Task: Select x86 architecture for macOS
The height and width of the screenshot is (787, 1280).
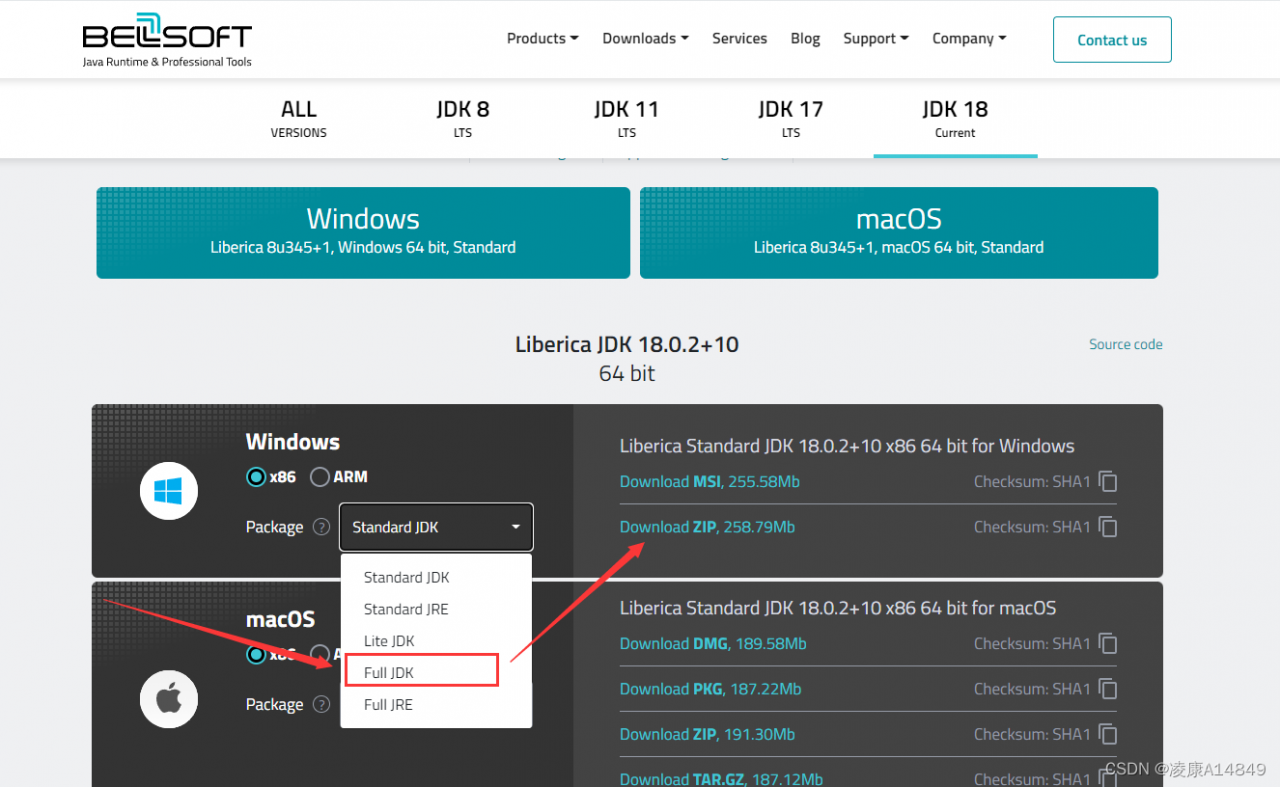Action: (256, 654)
